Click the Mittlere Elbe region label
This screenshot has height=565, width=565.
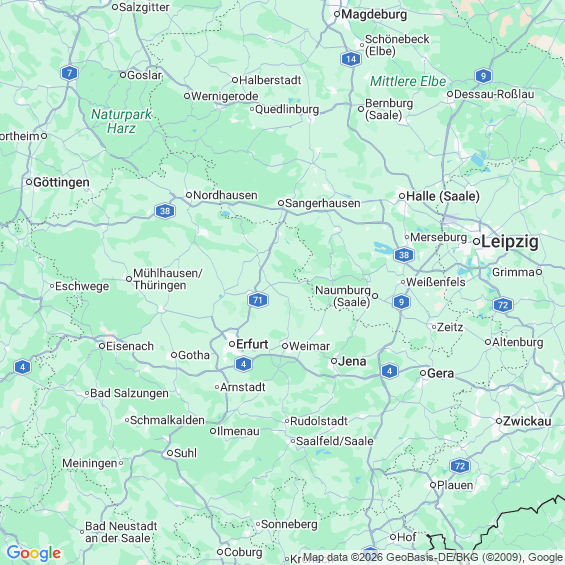click(x=408, y=81)
